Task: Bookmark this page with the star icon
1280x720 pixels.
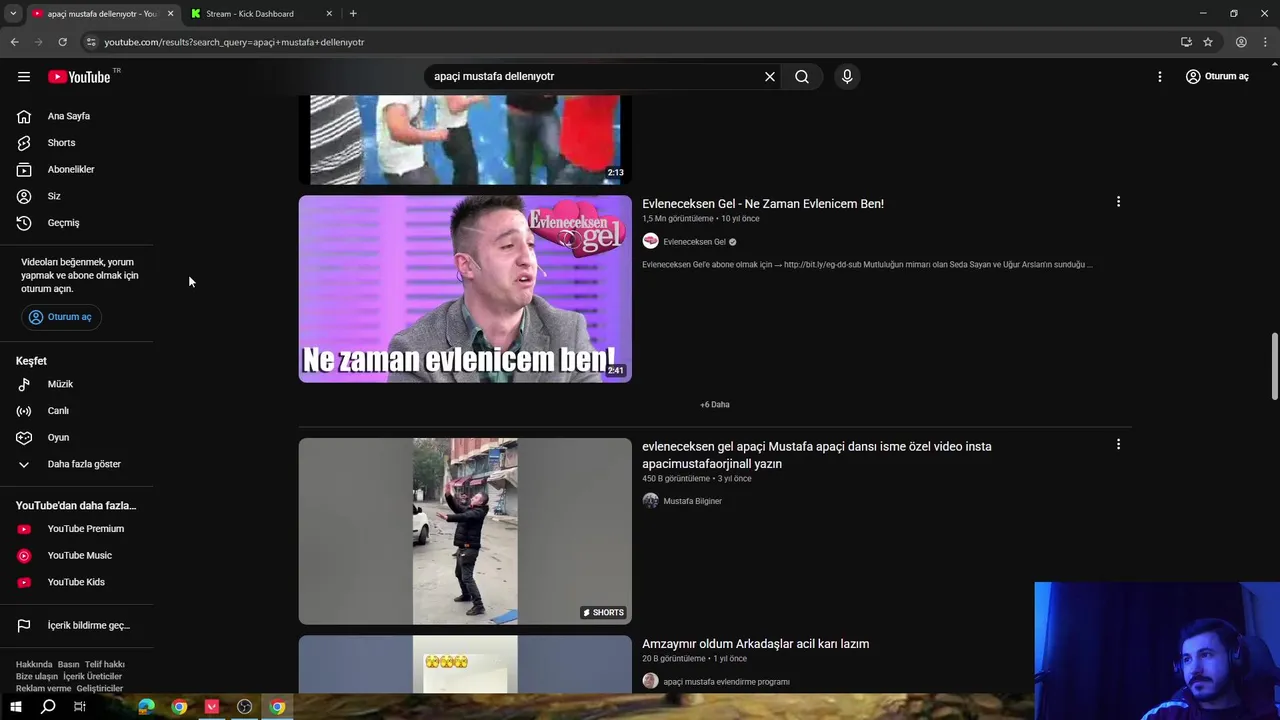Action: point(1208,42)
